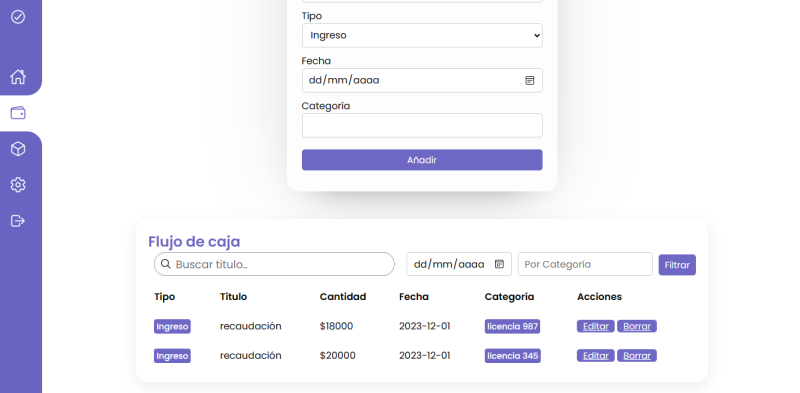Click the Fecha column header in table
The image size is (800, 393).
414,297
